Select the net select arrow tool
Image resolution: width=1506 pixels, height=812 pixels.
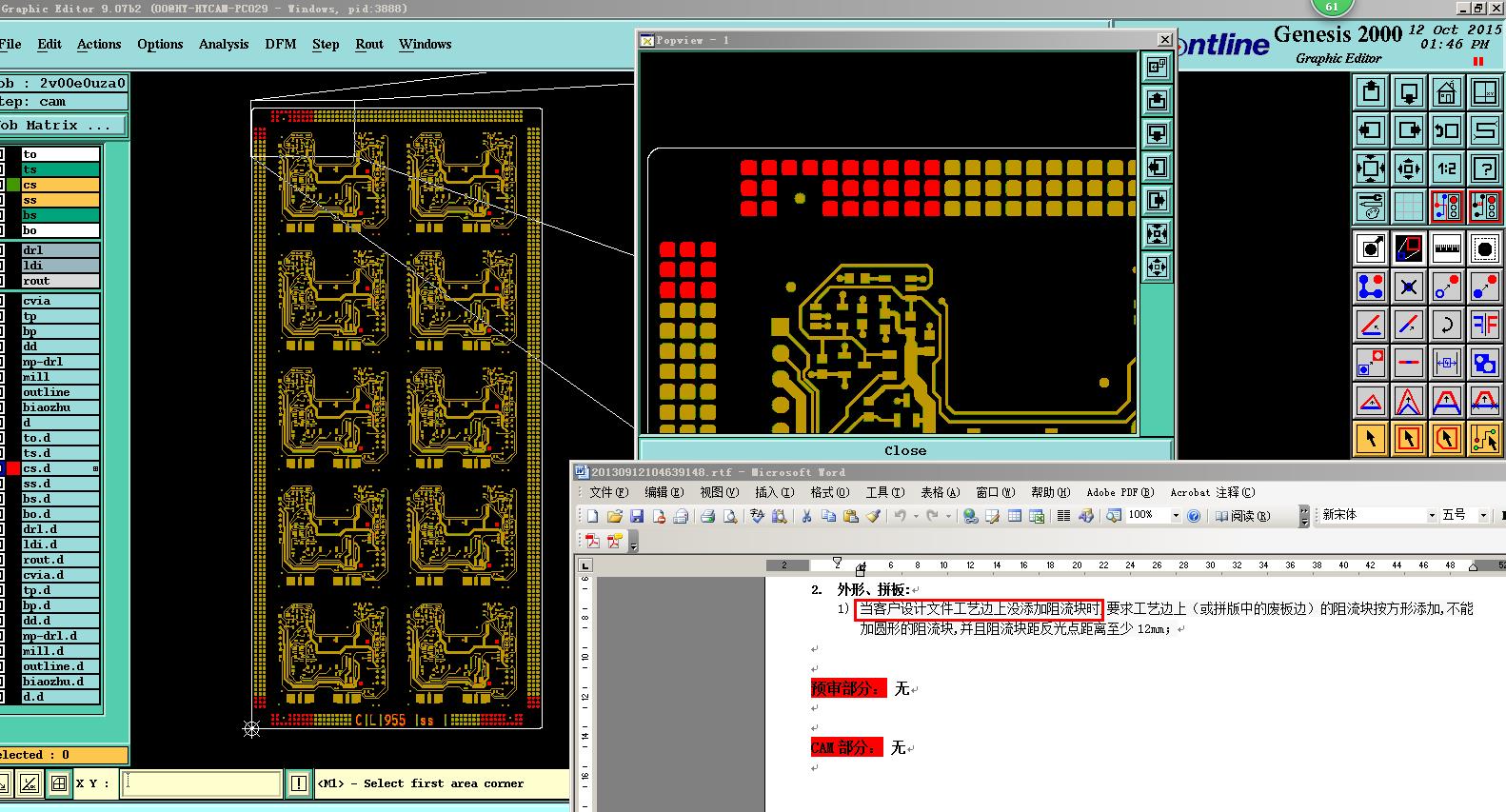(x=1484, y=439)
